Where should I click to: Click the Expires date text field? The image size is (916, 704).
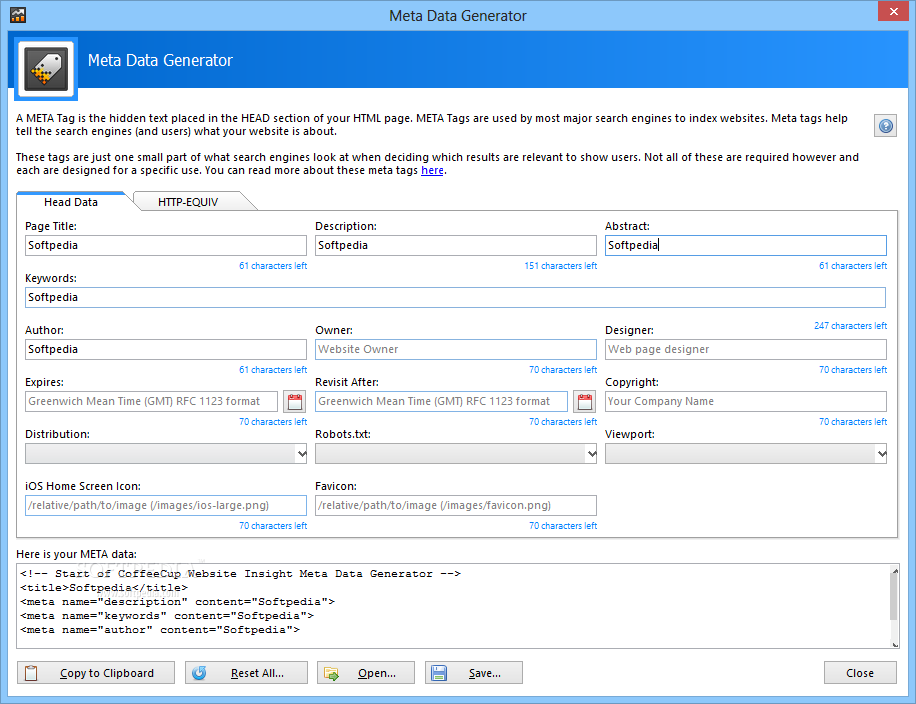click(151, 401)
